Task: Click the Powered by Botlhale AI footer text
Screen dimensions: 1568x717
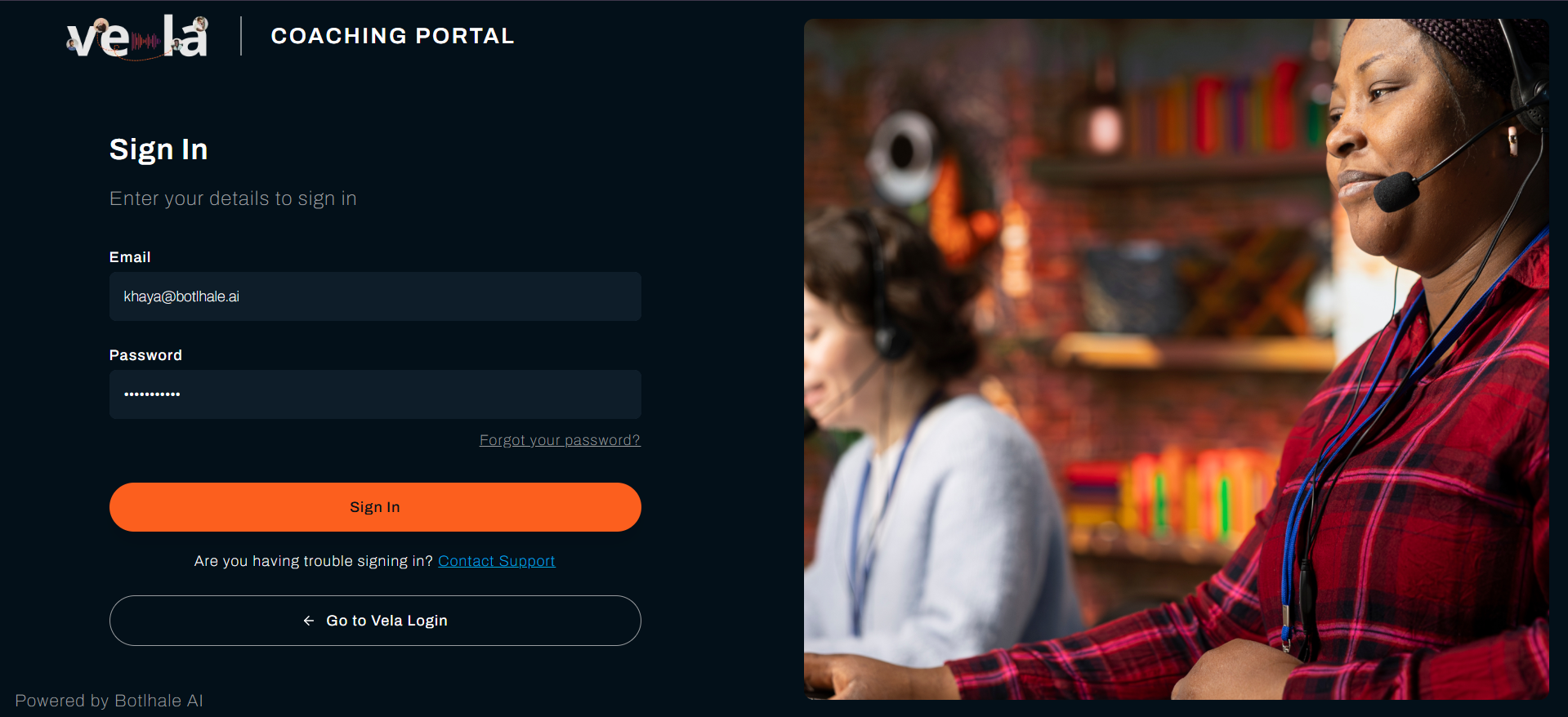Action: coord(109,701)
